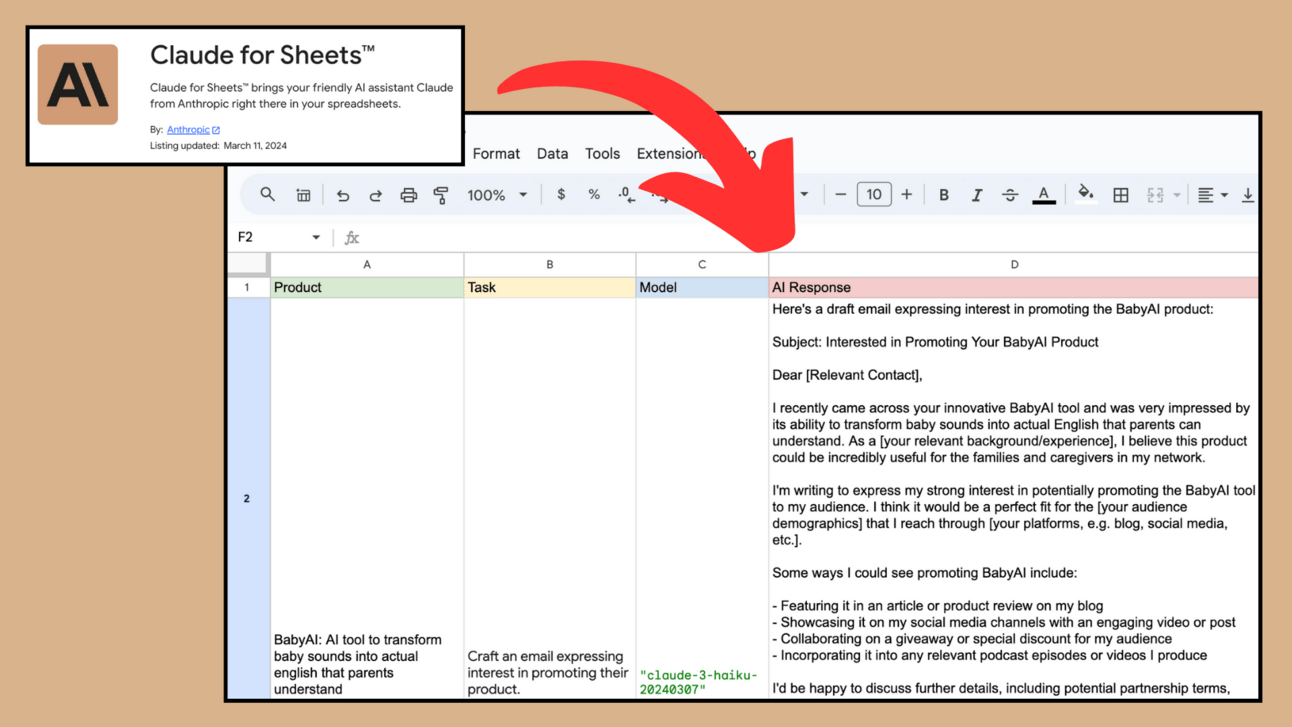Viewport: 1292px width, 727px height.
Task: Toggle italic formatting
Action: [976, 196]
